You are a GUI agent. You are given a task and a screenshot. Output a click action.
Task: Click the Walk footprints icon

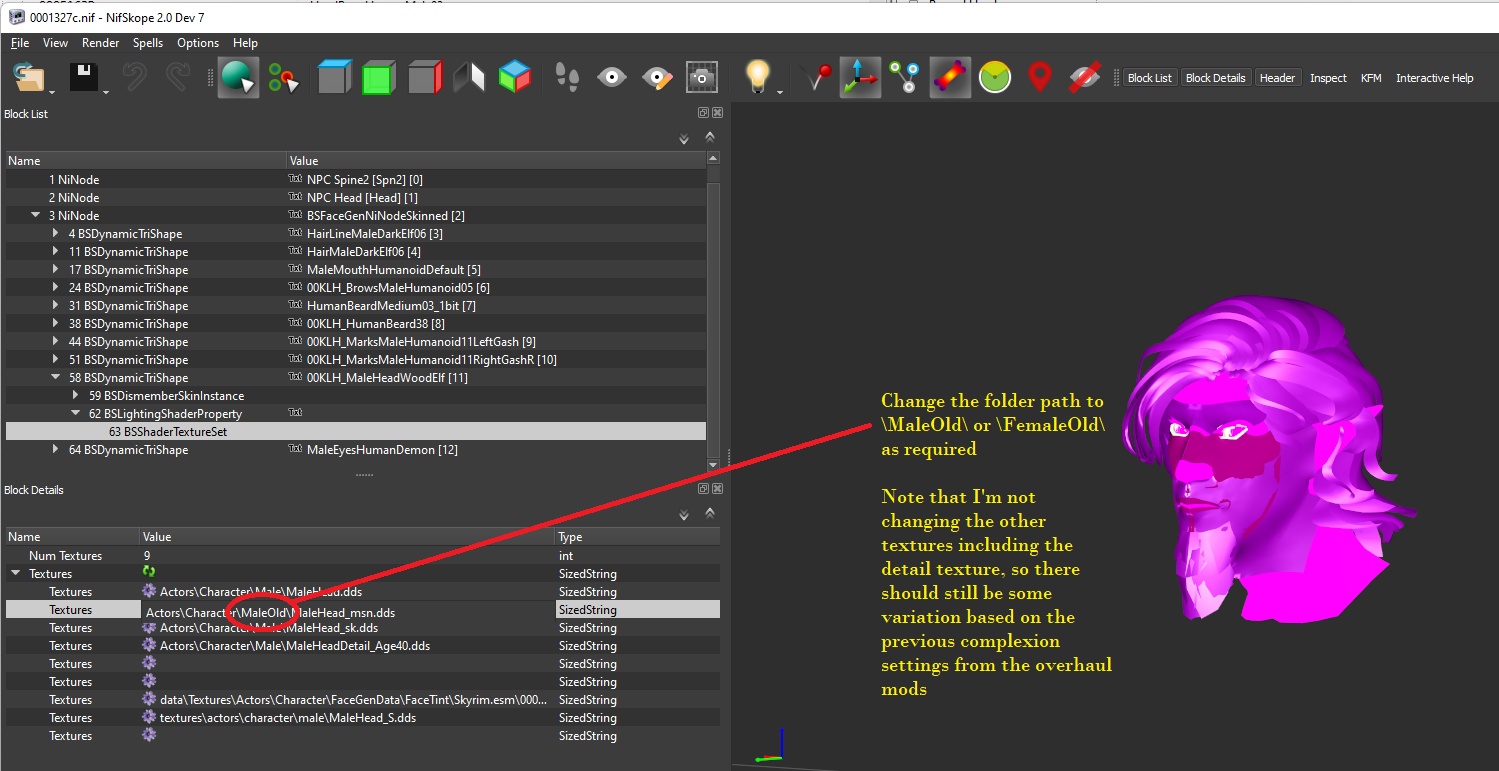click(568, 78)
